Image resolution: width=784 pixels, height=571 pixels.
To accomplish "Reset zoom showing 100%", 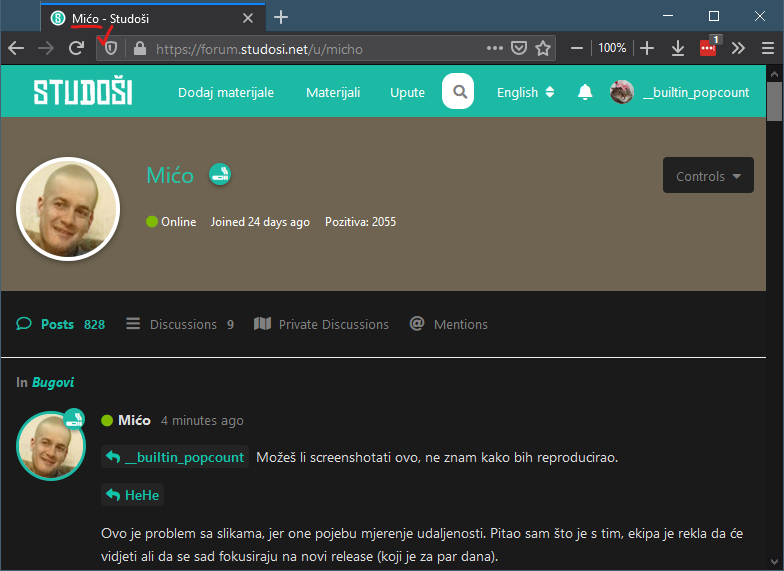I will pyautogui.click(x=612, y=48).
